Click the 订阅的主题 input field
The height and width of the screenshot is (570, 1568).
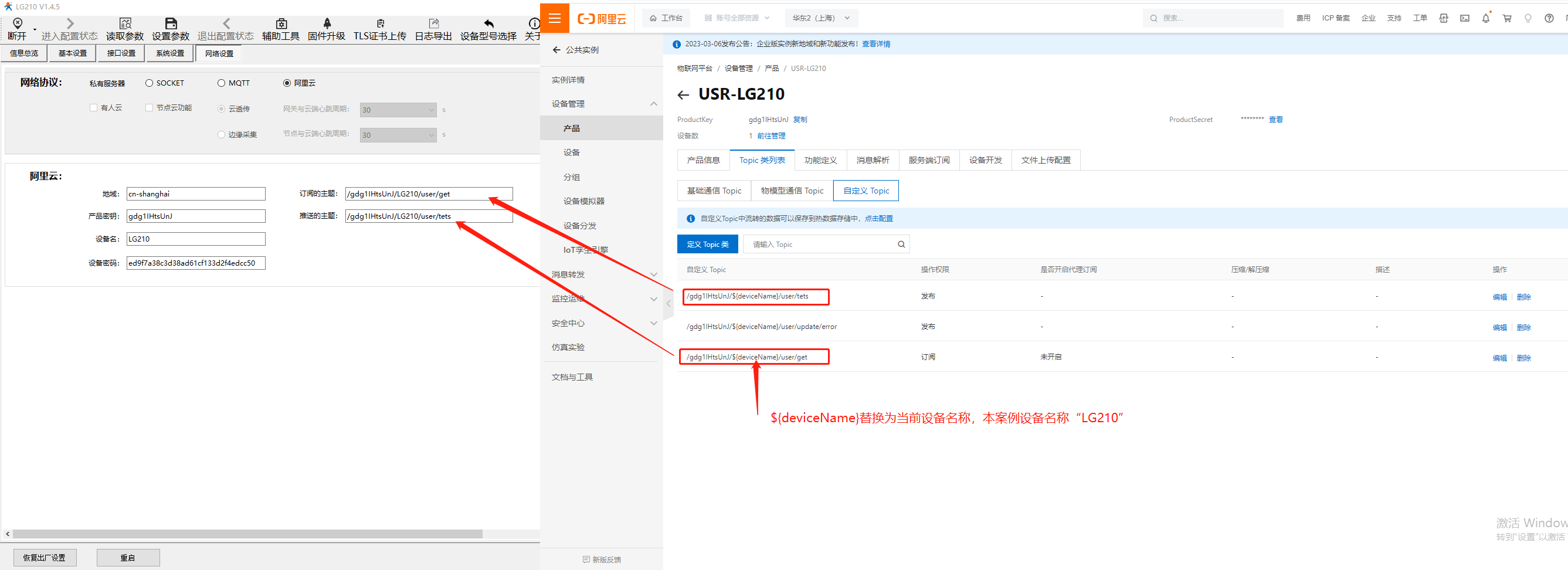pos(429,194)
